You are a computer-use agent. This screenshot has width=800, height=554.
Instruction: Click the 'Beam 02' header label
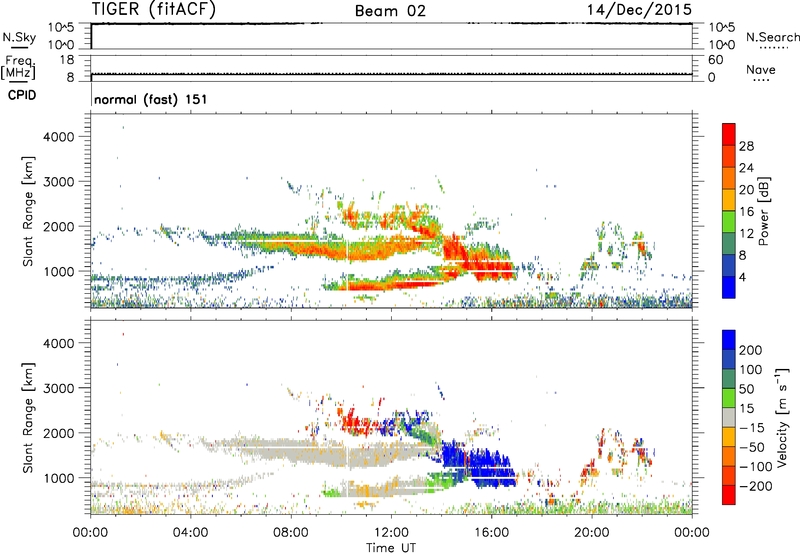point(390,11)
